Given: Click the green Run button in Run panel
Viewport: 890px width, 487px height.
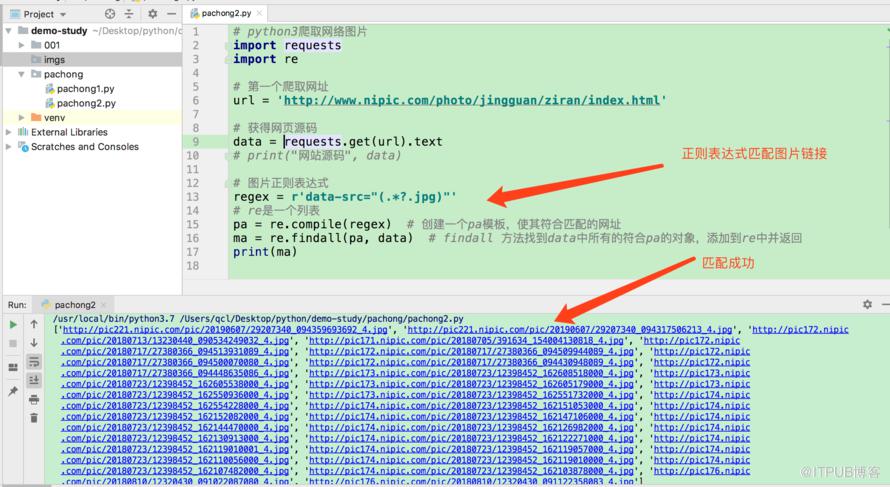Looking at the screenshot, I should 12,325.
